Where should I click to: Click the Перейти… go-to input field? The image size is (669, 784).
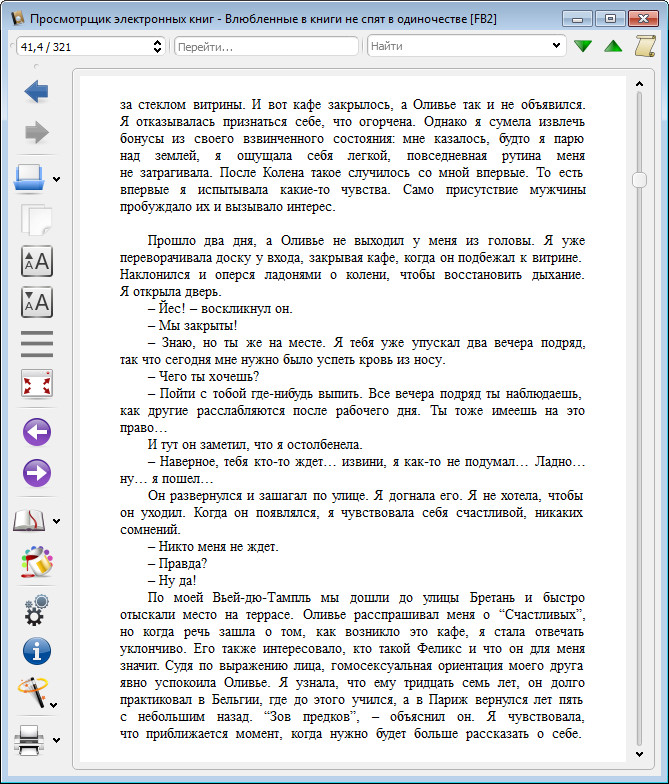click(265, 46)
